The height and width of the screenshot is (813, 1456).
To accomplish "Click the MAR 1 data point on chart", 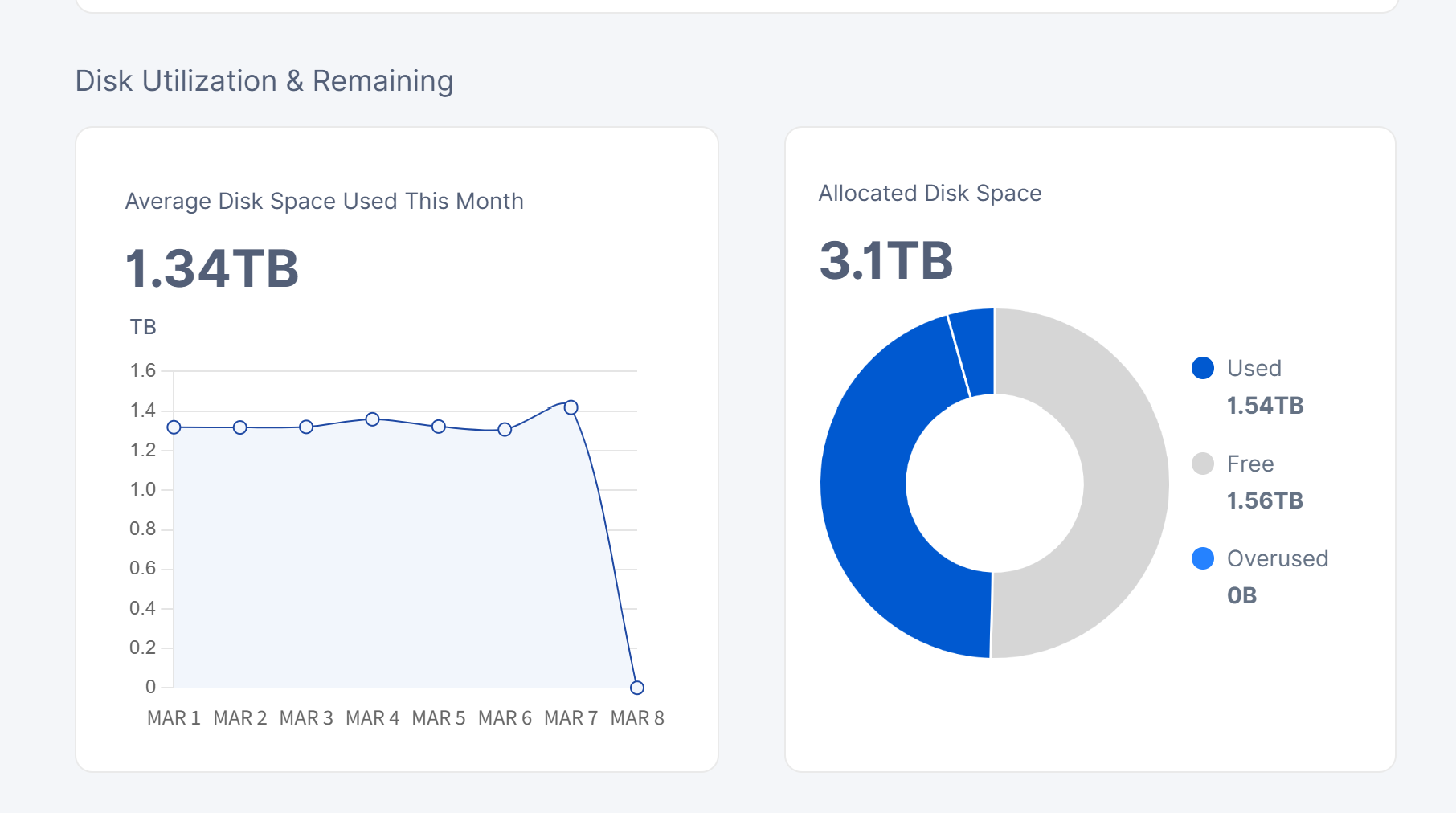I will 174,427.
